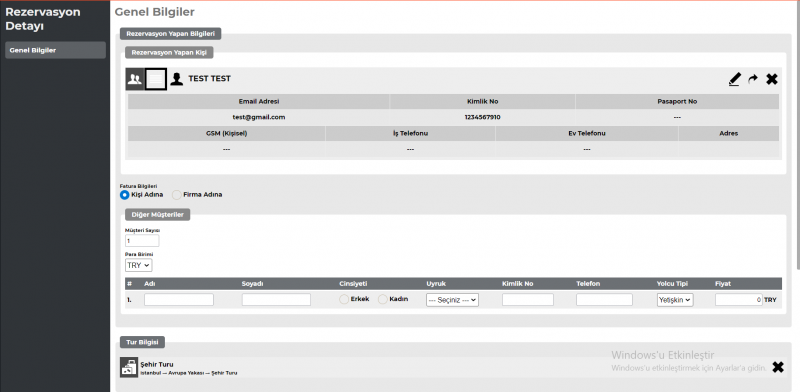Focus the Kimlik No input in row 1
800x392 pixels.
click(528, 300)
